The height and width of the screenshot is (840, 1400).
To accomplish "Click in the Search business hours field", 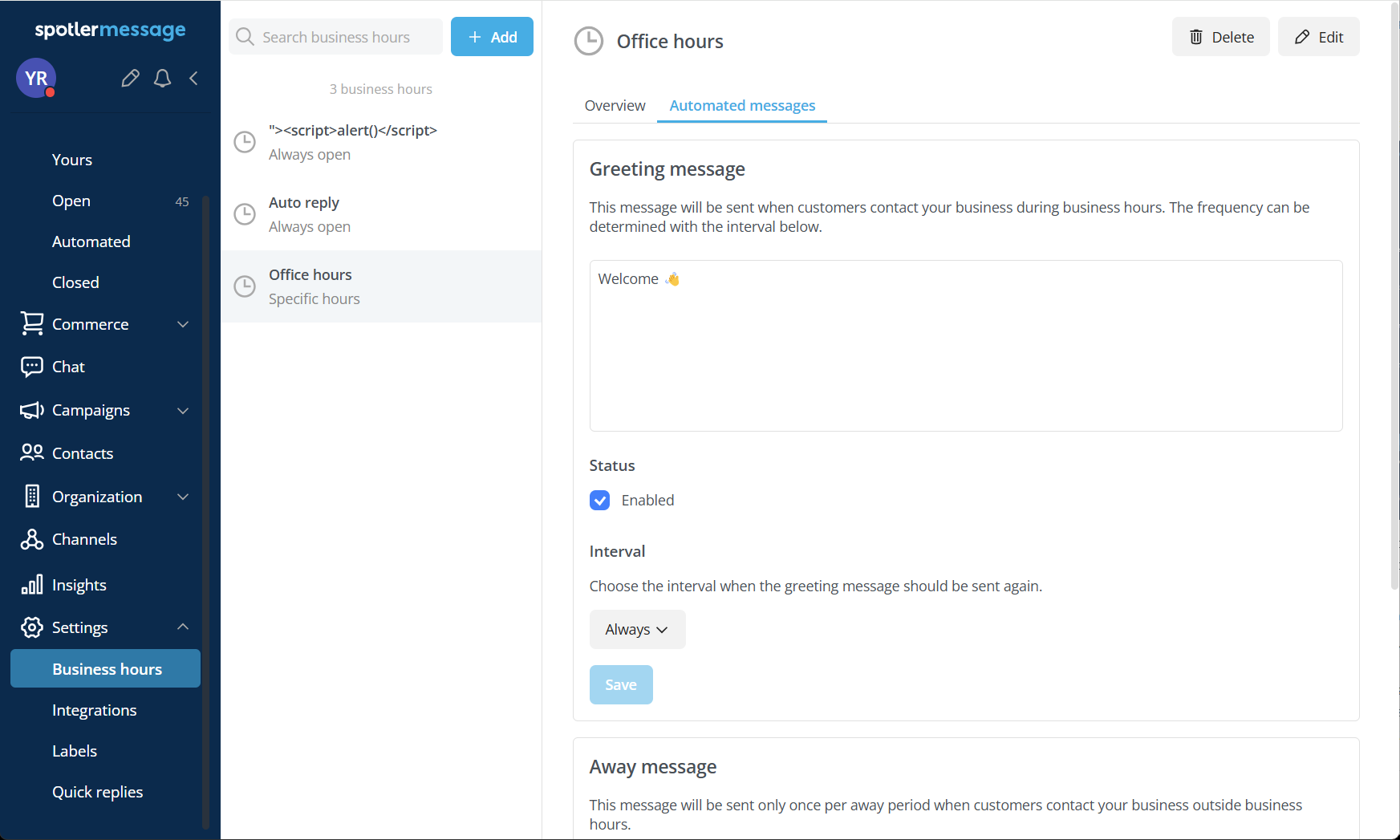I will coord(345,37).
